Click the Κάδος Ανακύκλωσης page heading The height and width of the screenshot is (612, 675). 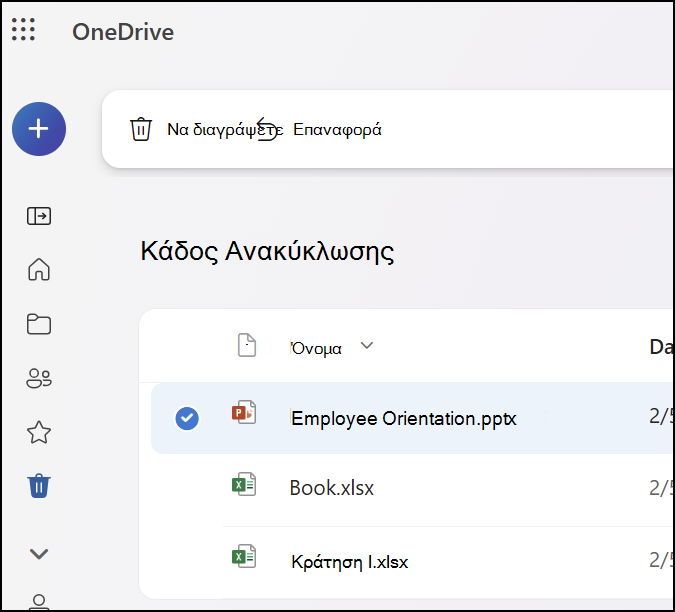tap(267, 251)
